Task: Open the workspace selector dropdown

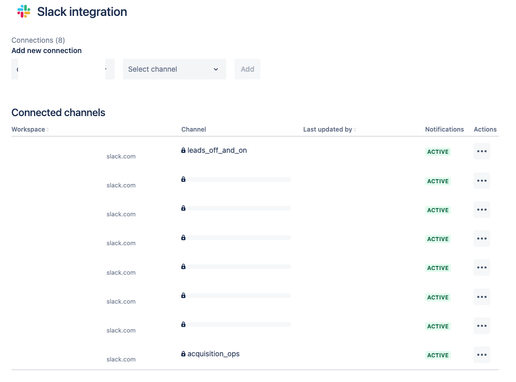Action: point(63,69)
